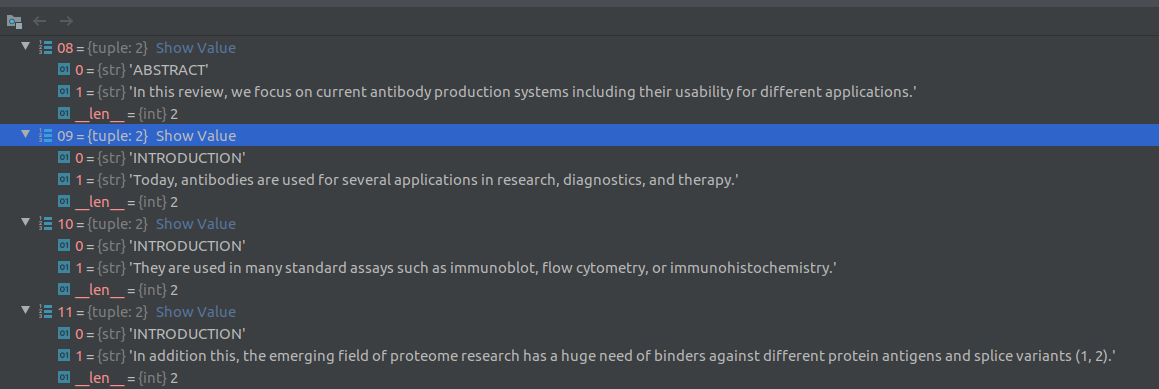Open Show Value link for item 11

pyautogui.click(x=196, y=311)
